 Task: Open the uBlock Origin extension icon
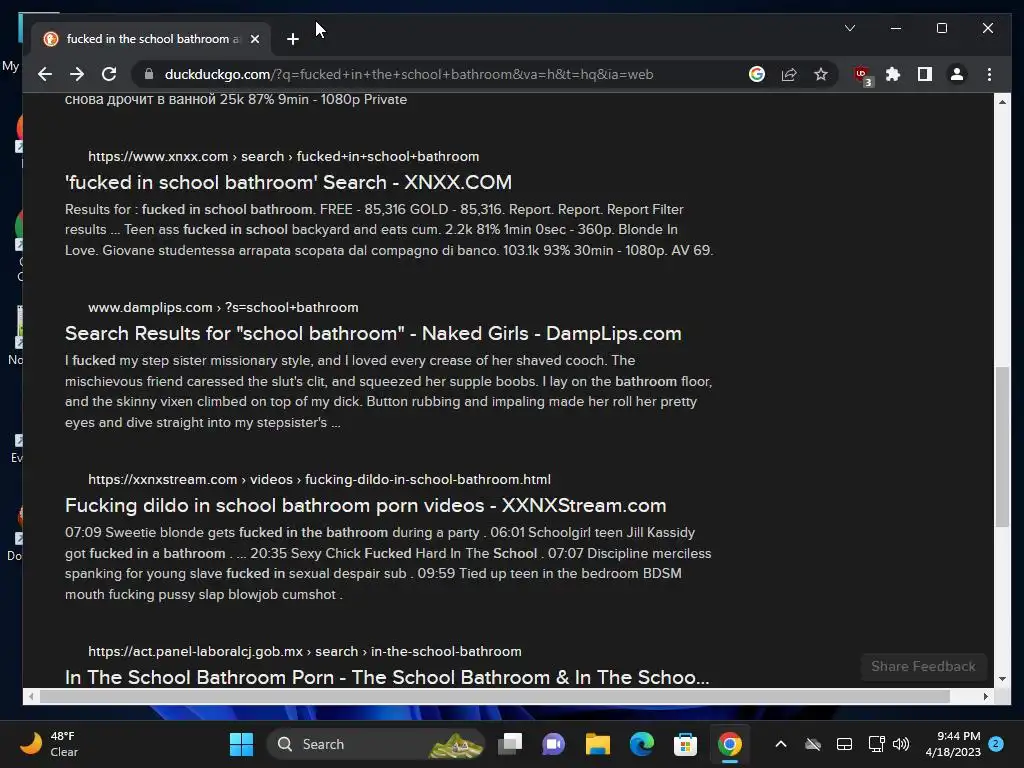click(x=863, y=75)
